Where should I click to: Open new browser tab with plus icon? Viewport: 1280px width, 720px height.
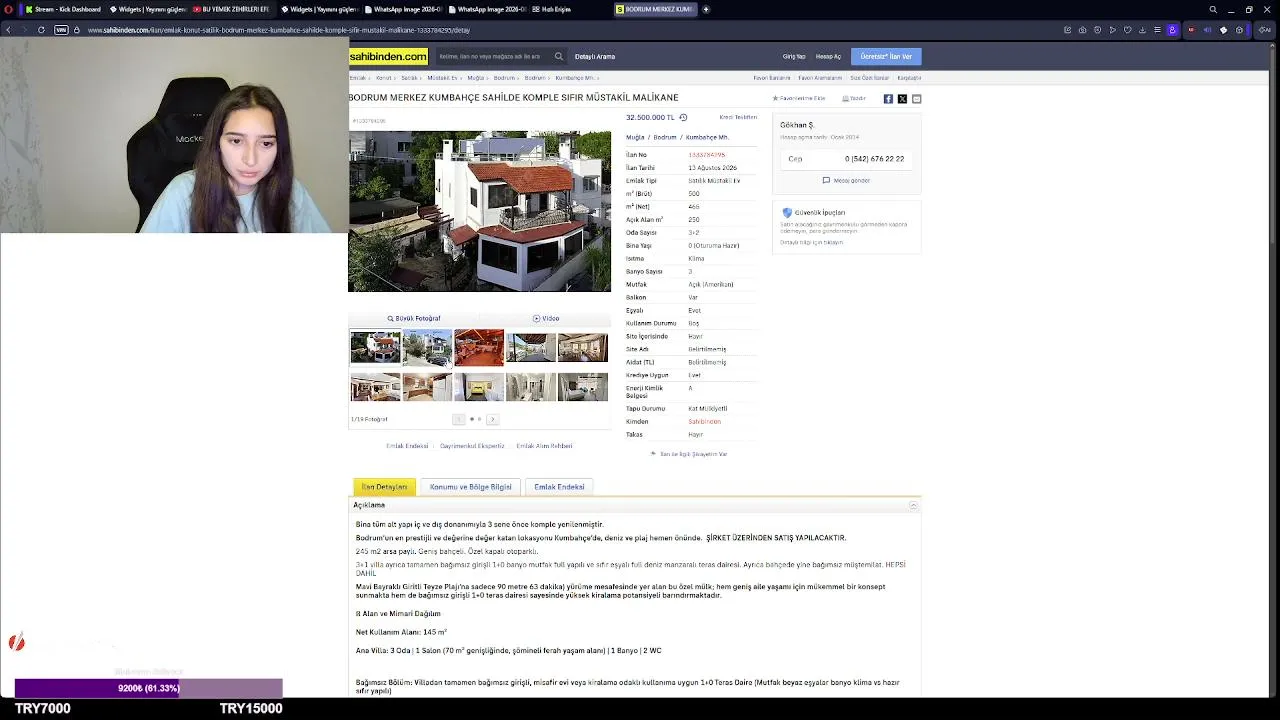[x=706, y=9]
